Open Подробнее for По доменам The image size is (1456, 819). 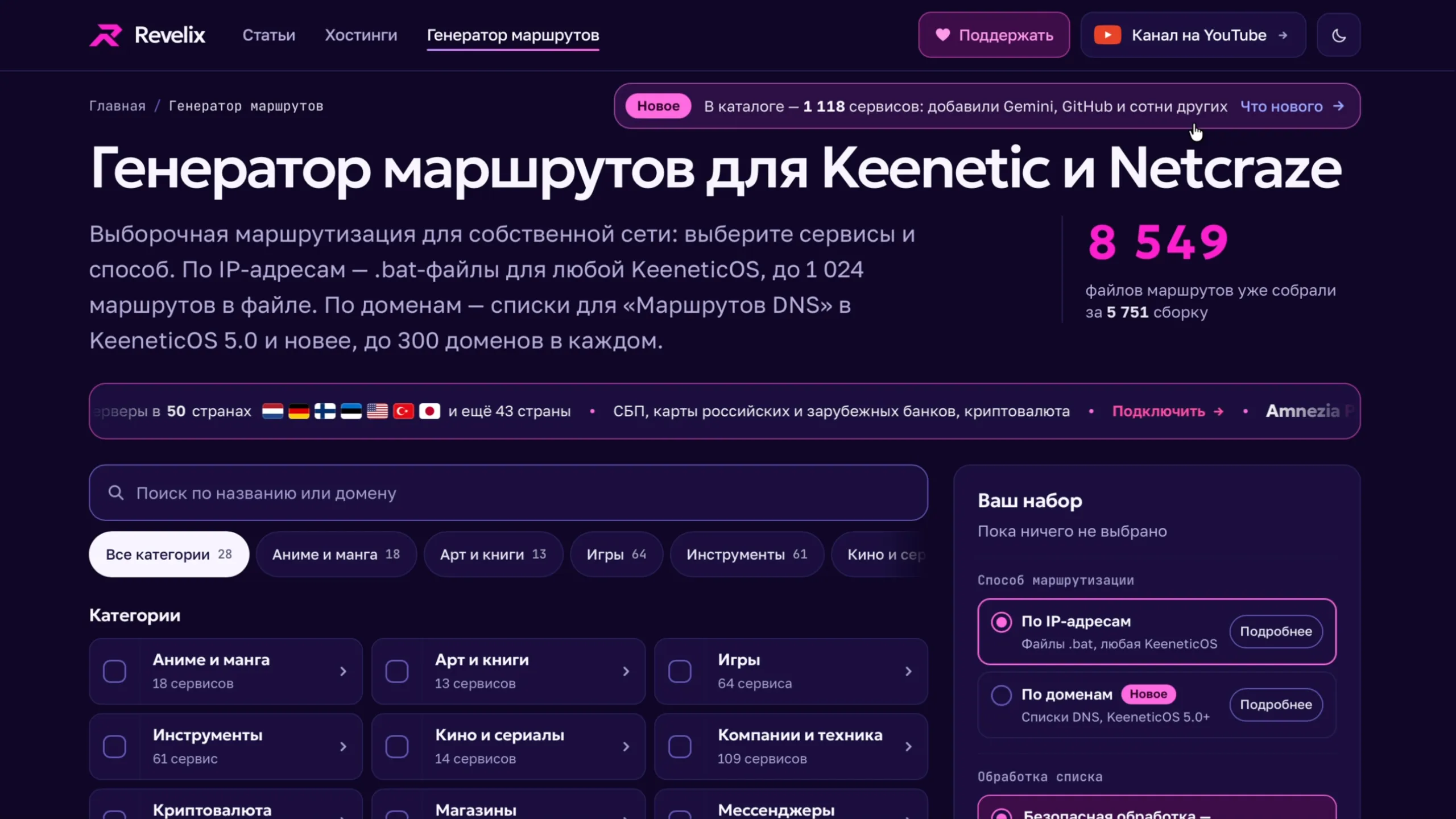1276,705
